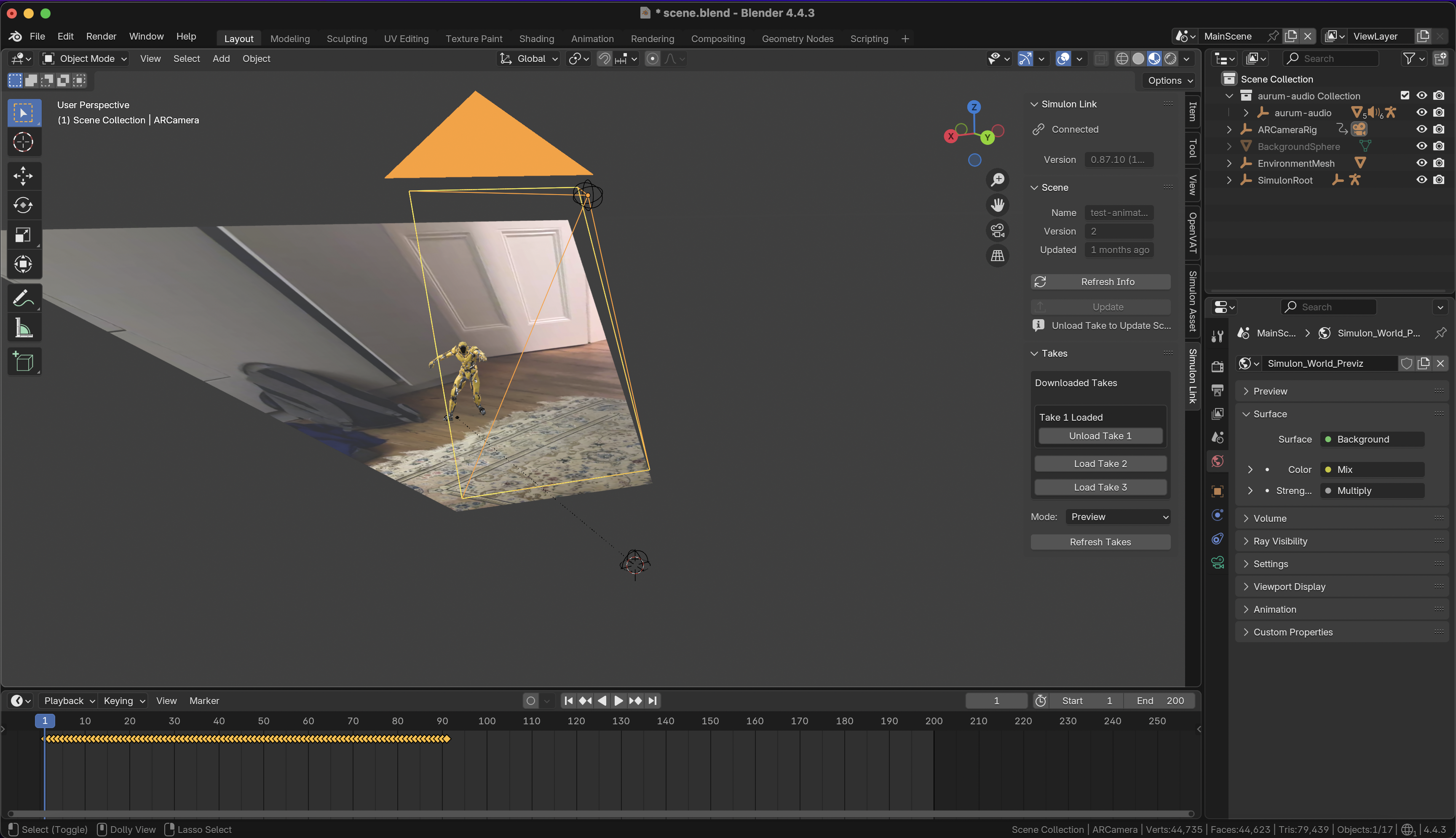Open the Render menu

click(x=101, y=36)
